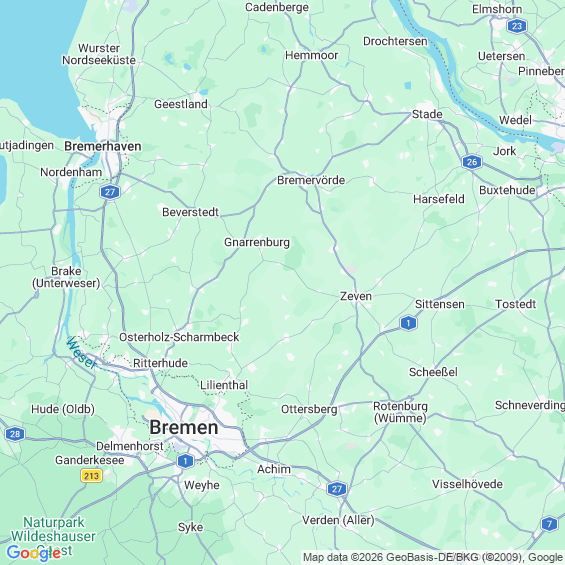Click the A1 shield near Sittensen
Viewport: 565px width, 565px height.
tap(408, 323)
